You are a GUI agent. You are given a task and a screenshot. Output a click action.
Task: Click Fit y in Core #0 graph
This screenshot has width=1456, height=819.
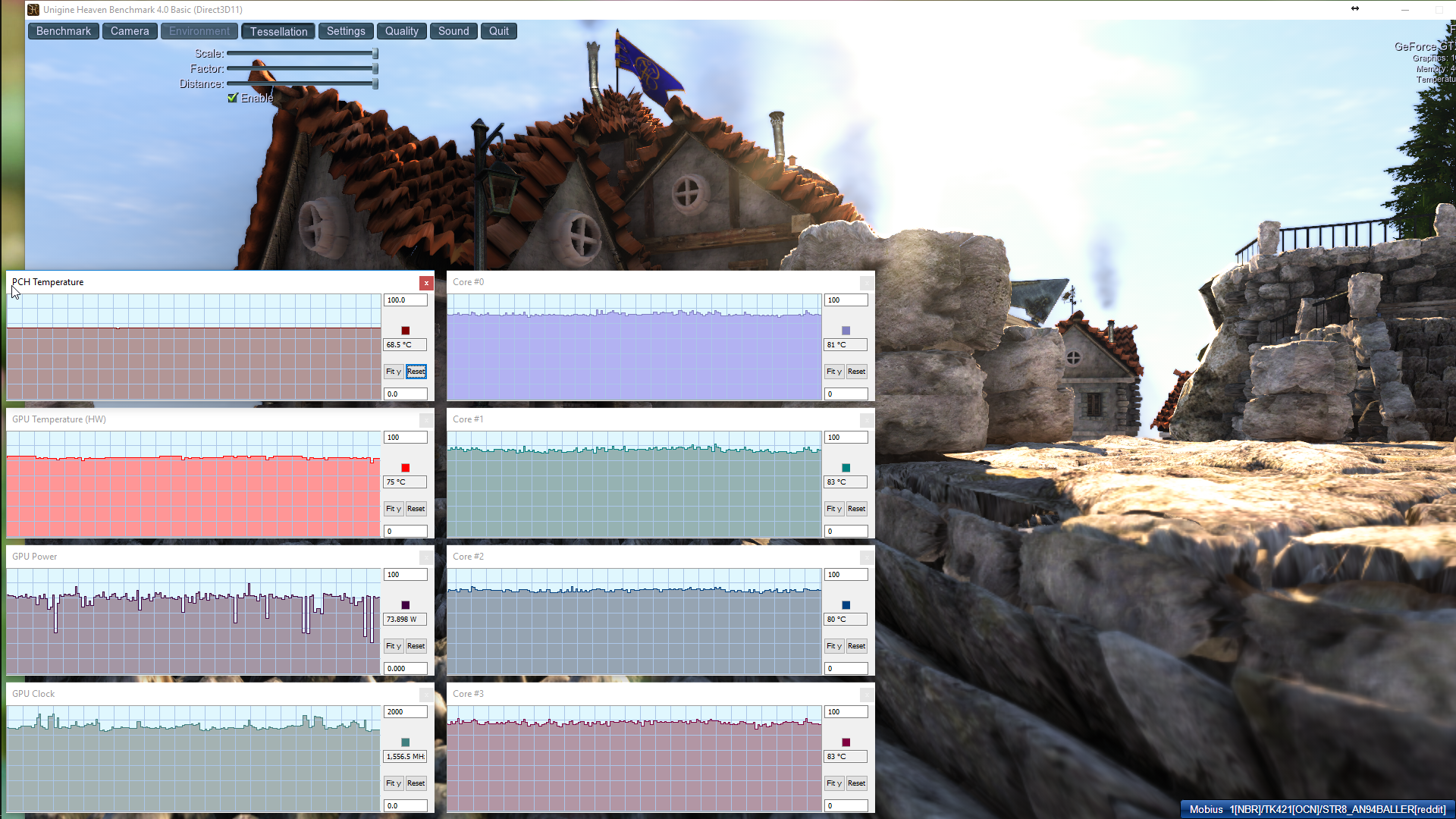pyautogui.click(x=834, y=372)
